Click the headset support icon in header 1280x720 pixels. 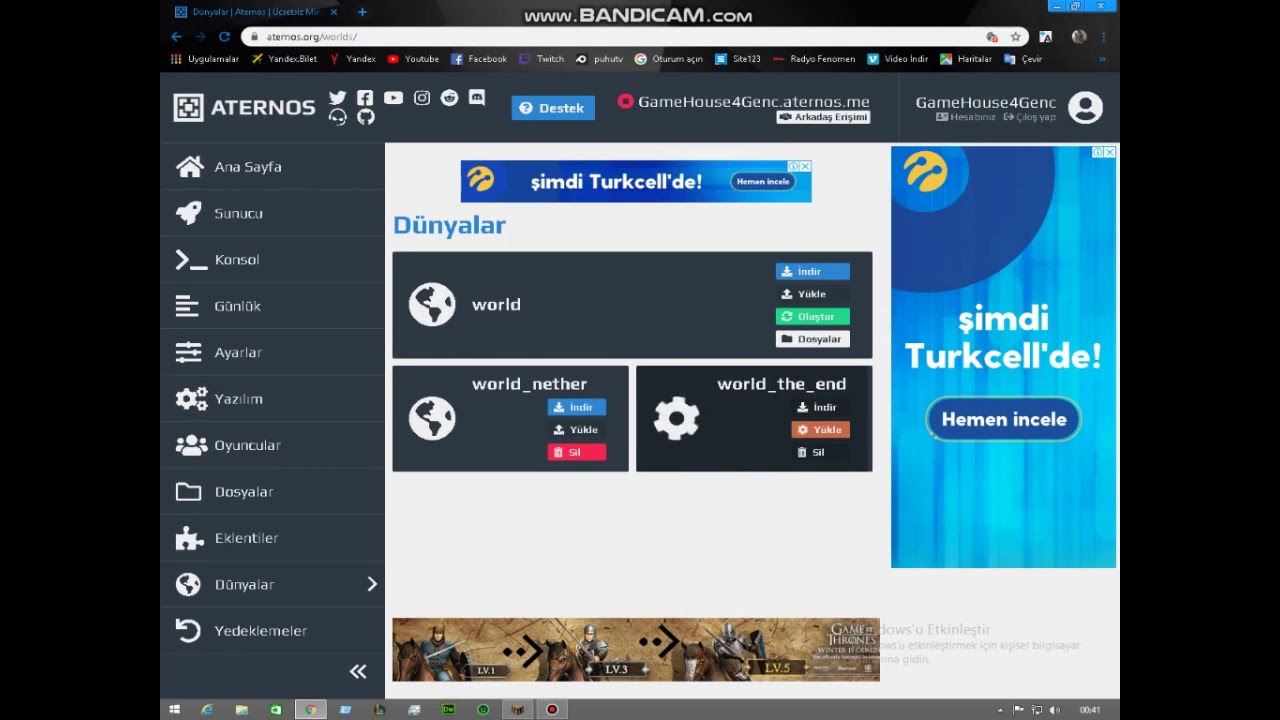pyautogui.click(x=338, y=117)
